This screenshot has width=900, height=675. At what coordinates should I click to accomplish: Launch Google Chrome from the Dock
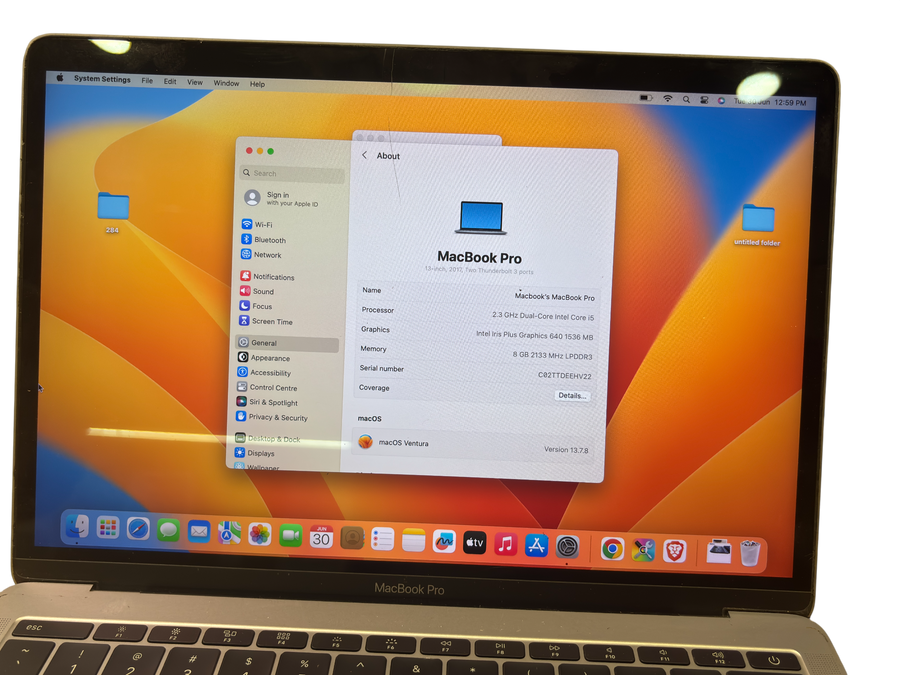click(612, 549)
